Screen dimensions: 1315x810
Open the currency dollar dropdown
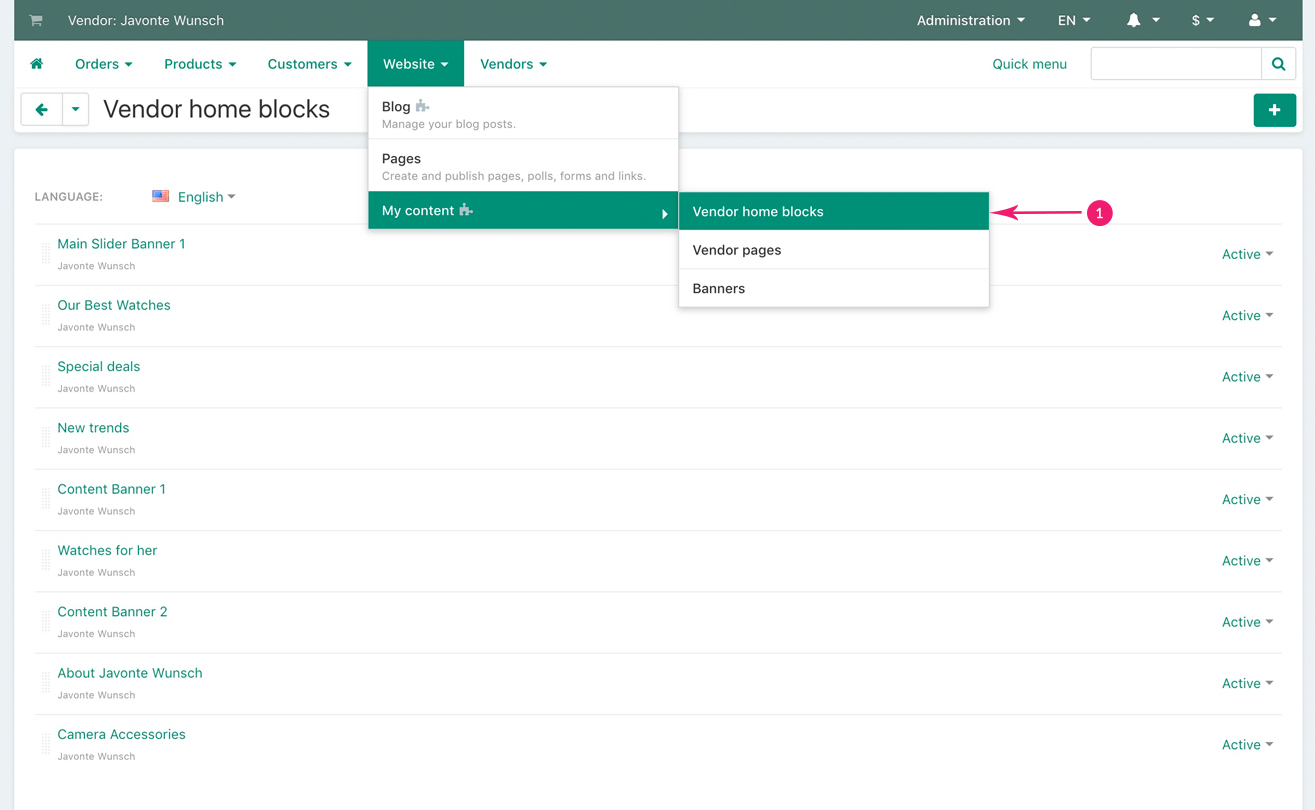click(x=1202, y=20)
